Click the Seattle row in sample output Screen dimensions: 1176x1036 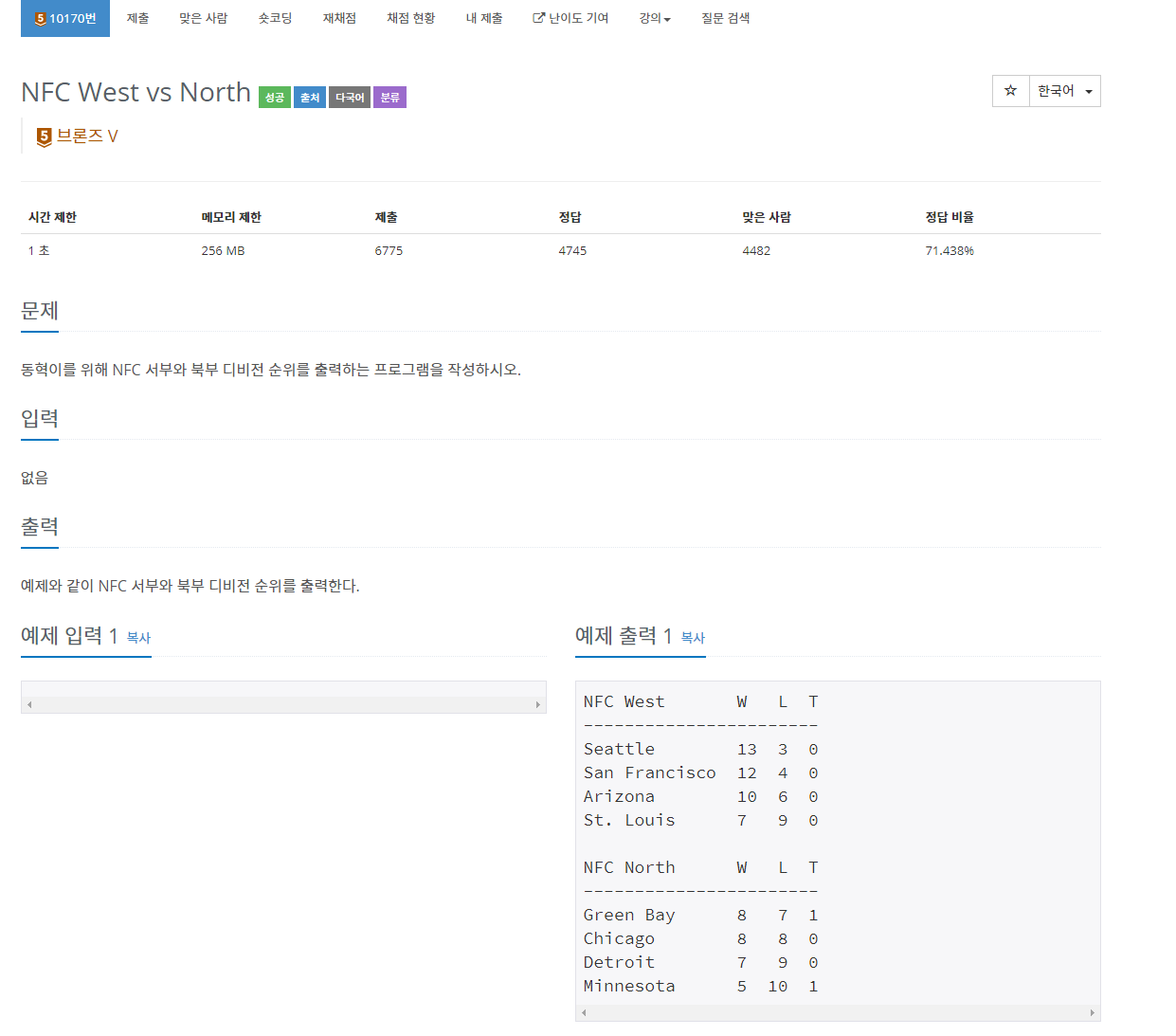701,749
